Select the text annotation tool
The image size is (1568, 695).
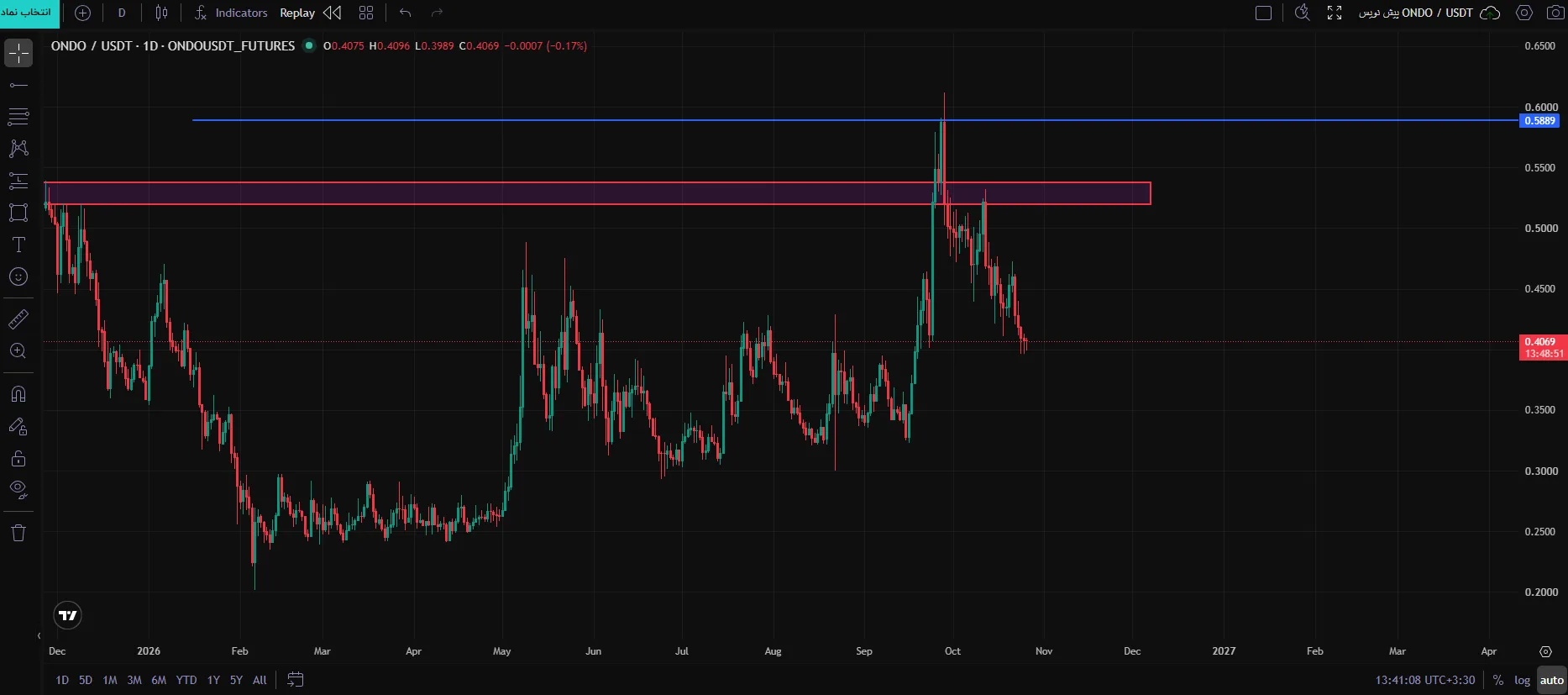pyautogui.click(x=18, y=245)
